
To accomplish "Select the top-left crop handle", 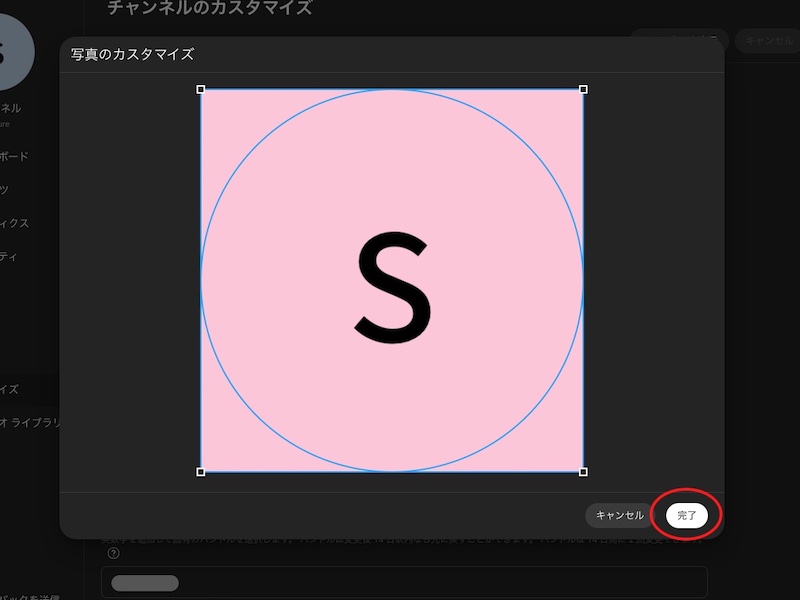I will (x=201, y=90).
